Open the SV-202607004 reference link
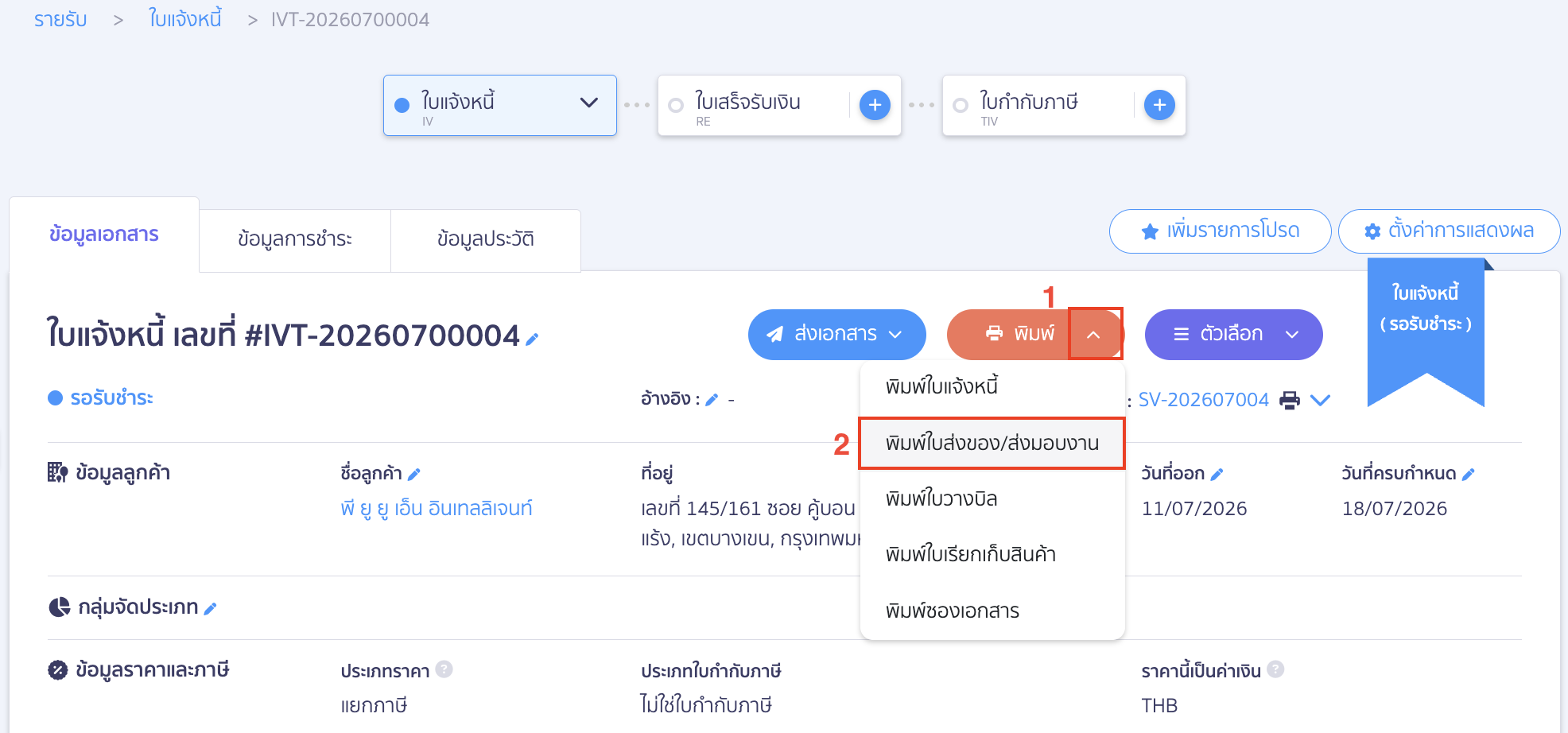The image size is (1568, 733). [1203, 400]
